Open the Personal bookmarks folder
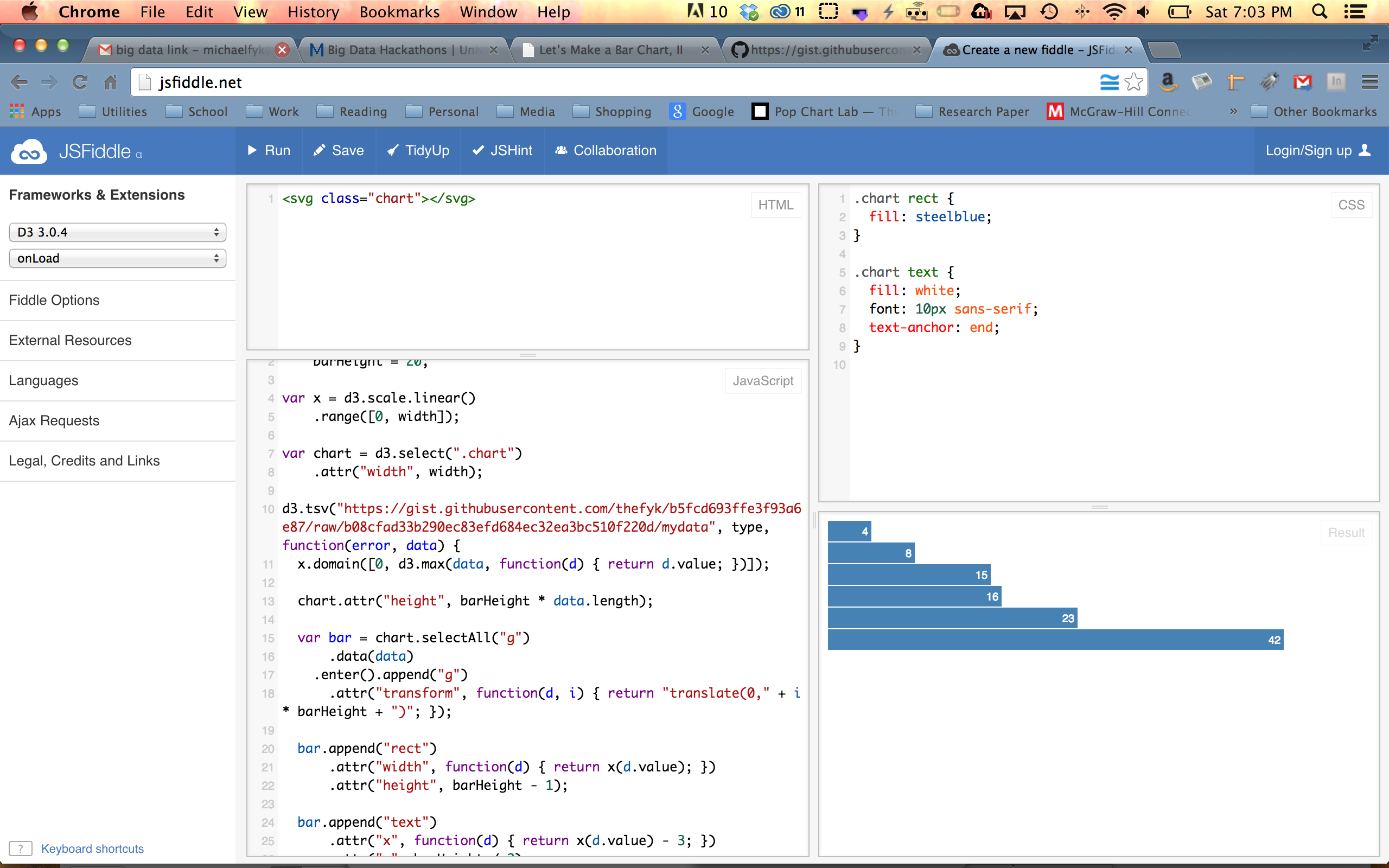1389x868 pixels. click(442, 111)
